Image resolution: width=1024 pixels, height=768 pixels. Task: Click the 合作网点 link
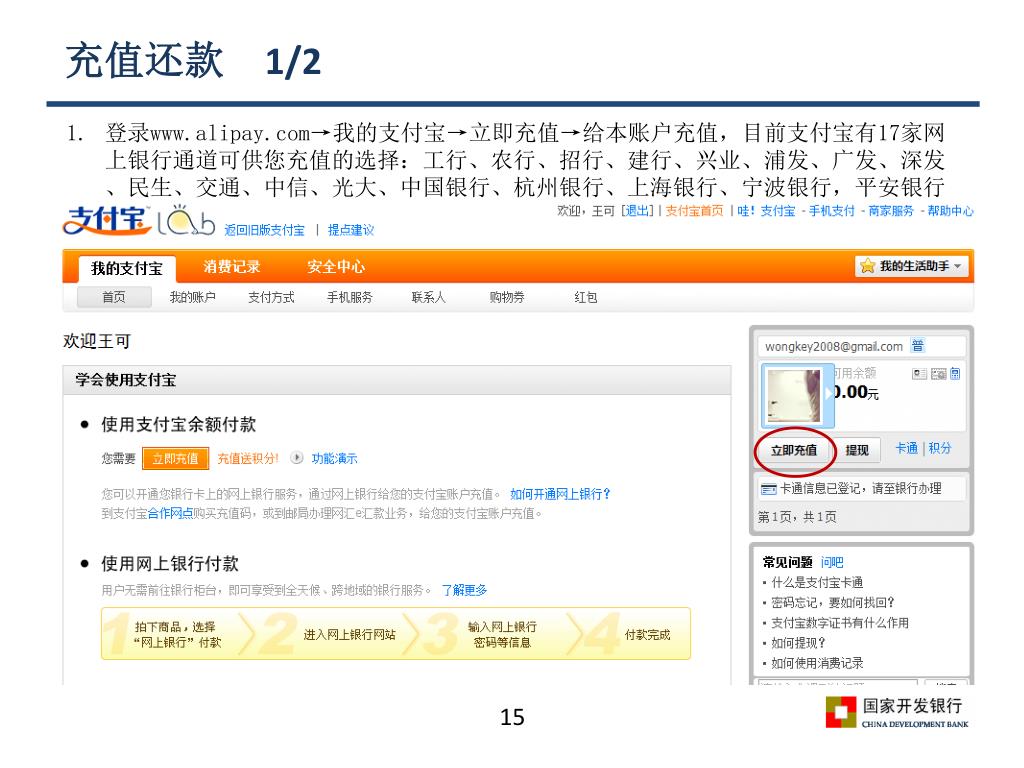click(x=170, y=513)
